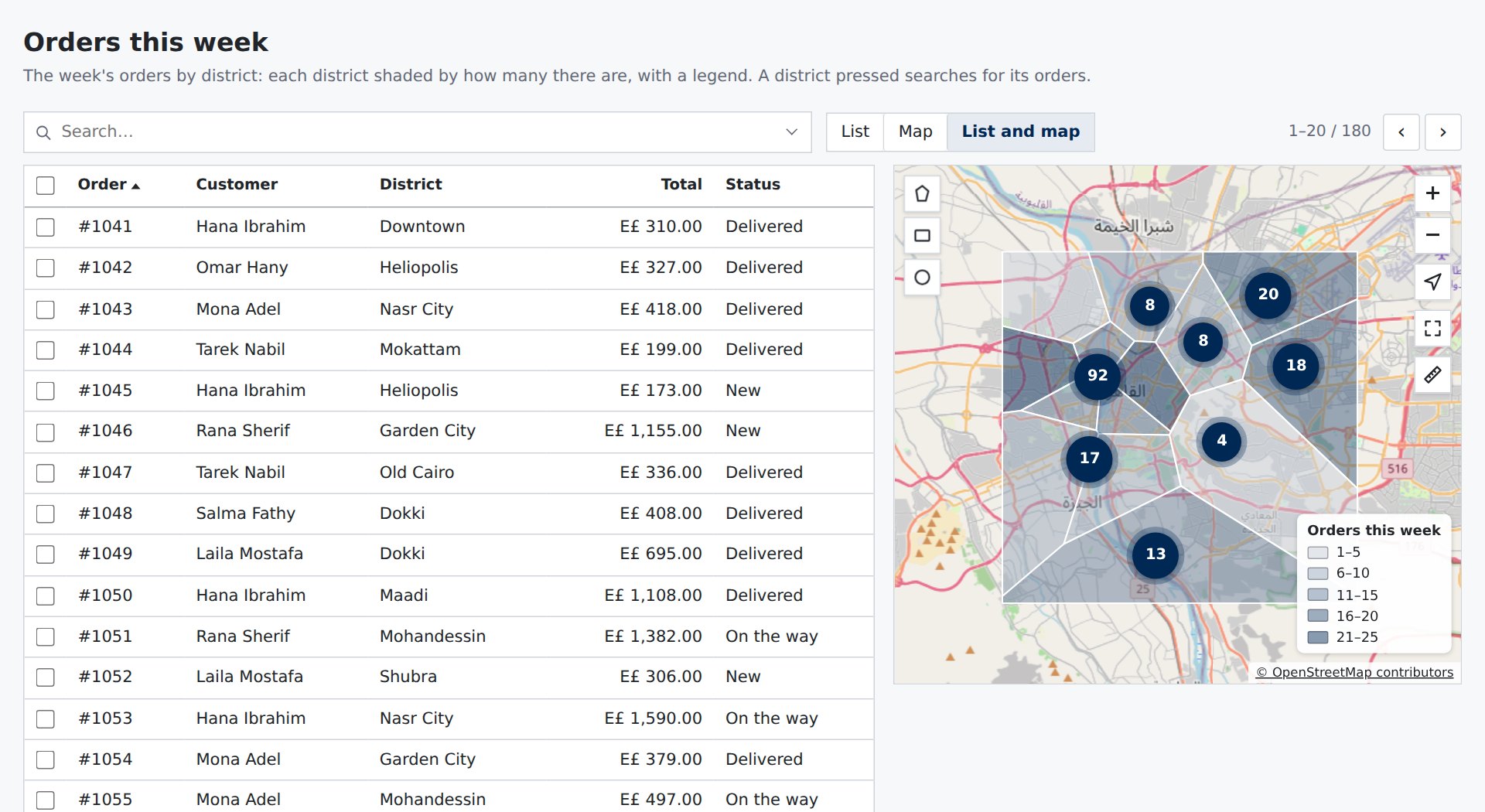Tick the checkbox for order #1041
Screen dimensions: 1485x812
point(46,227)
